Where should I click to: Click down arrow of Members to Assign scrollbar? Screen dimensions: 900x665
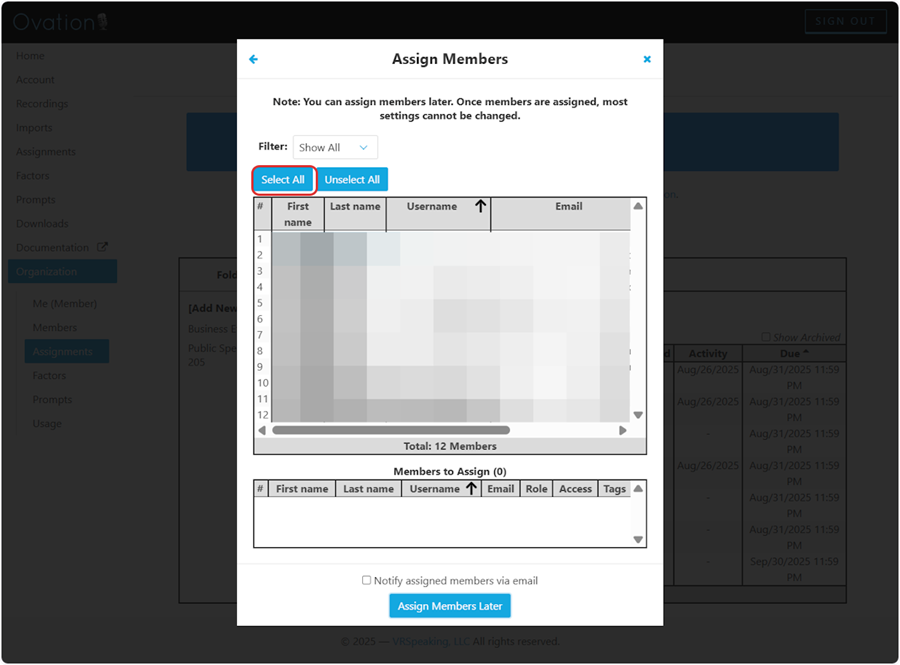click(638, 539)
